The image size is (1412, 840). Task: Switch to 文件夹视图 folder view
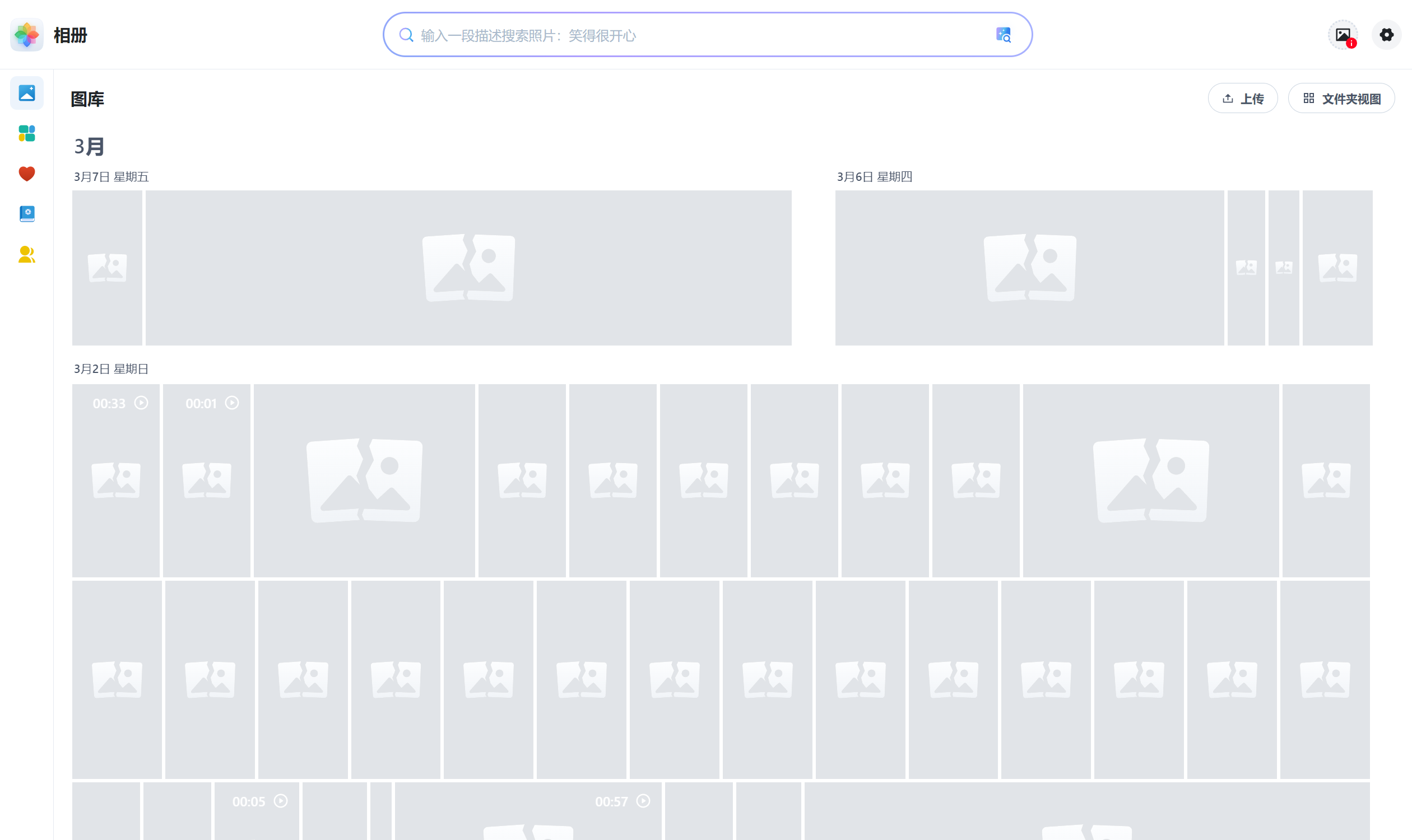click(x=1341, y=99)
